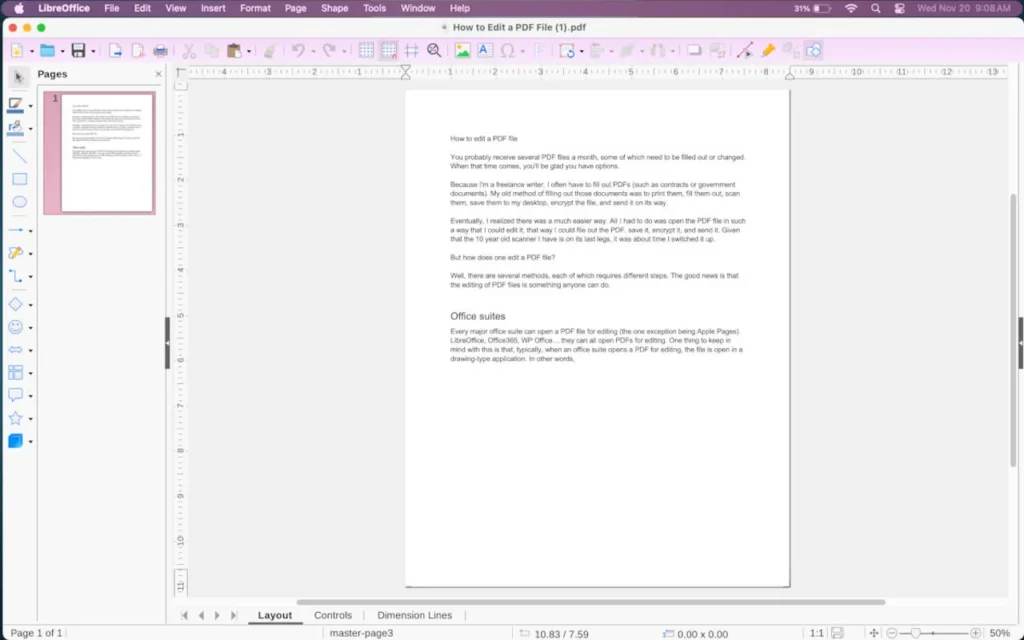Click the Open folder icon
1024x640 pixels.
coord(47,51)
